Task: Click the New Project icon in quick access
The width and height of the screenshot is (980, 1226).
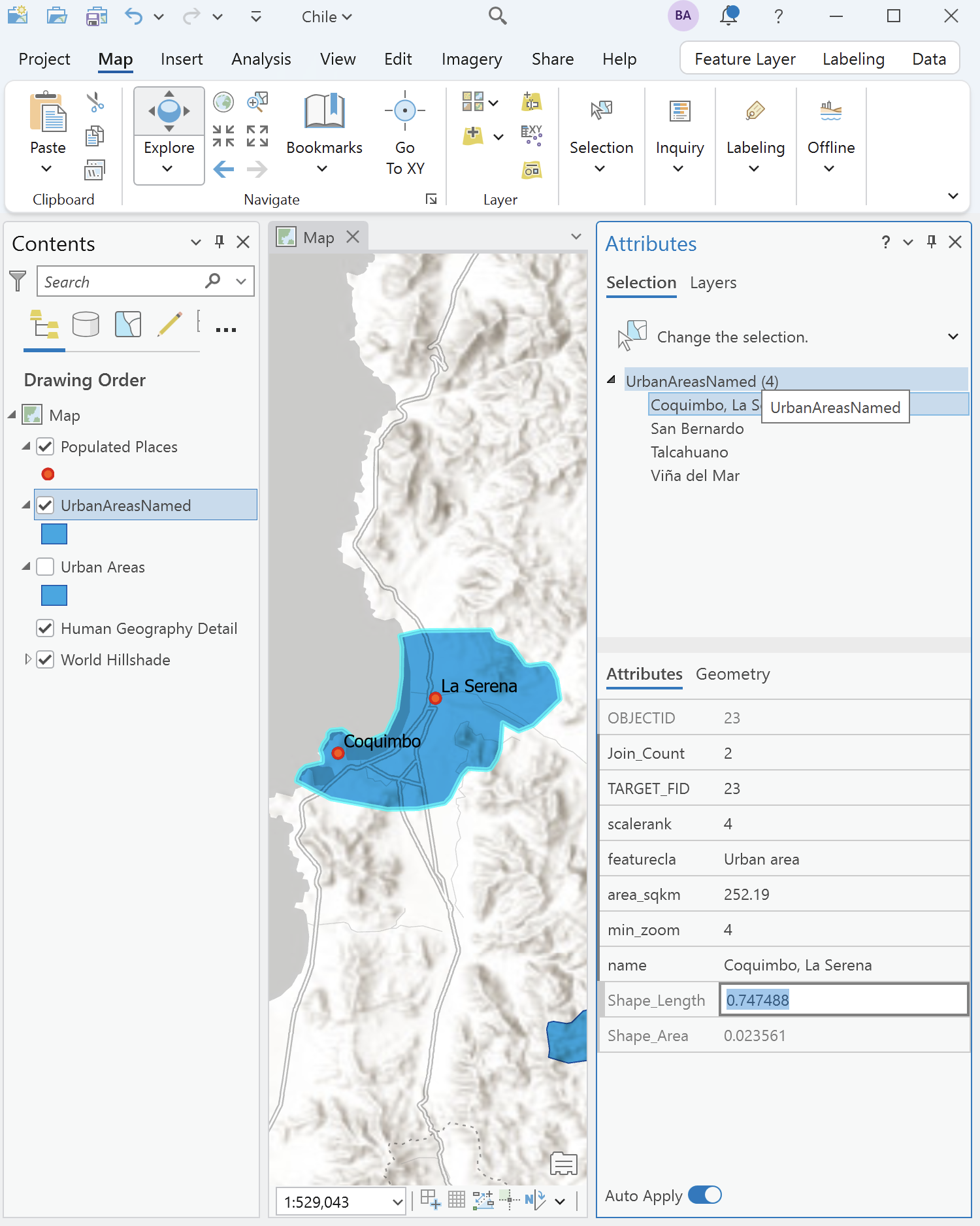Action: 18,15
